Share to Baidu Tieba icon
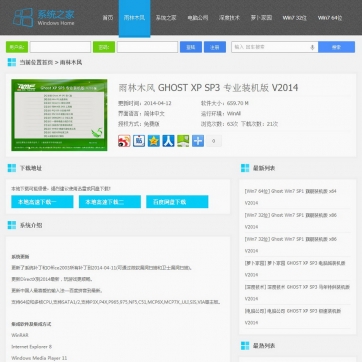 pos(139,141)
